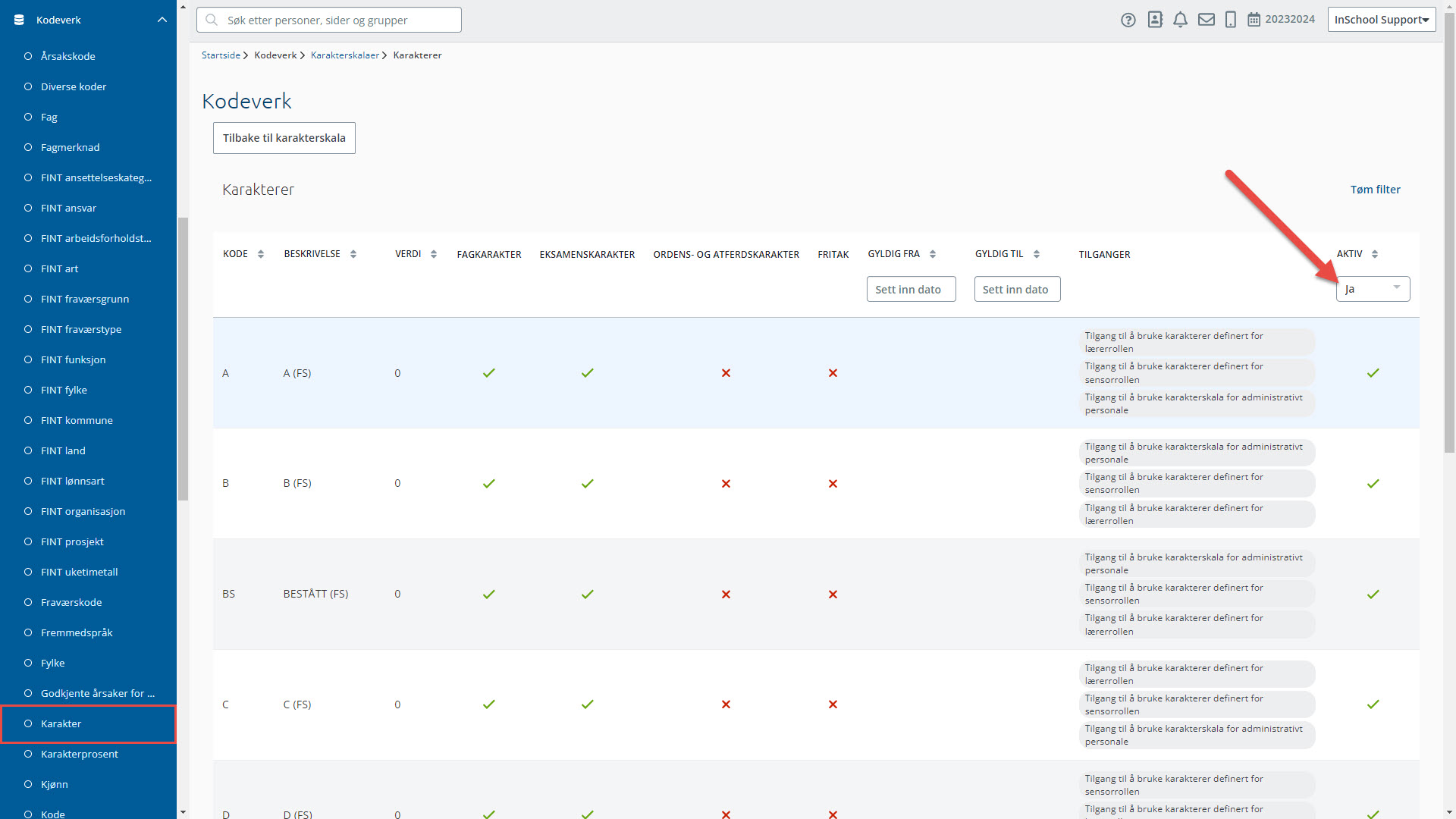Go to Startside breadcrumb
Screen dimensions: 1456x819
point(221,55)
